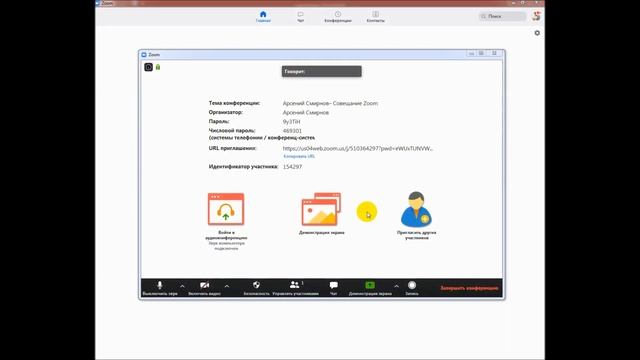
Task: Open the Contacts tab in main window
Action: click(375, 16)
